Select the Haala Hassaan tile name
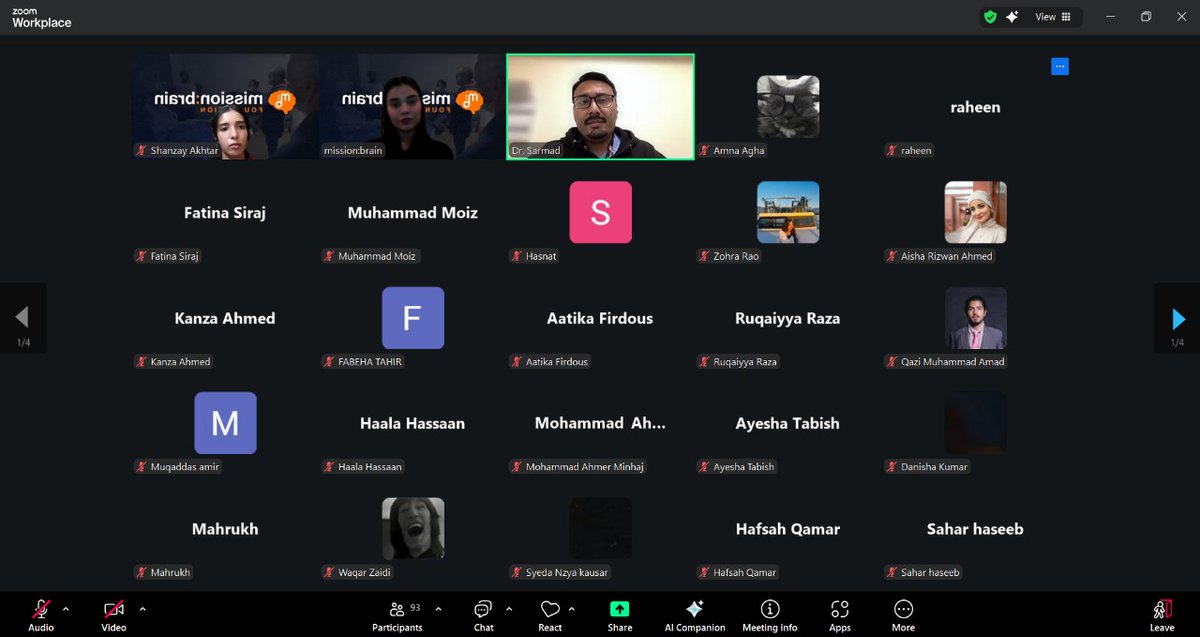Viewport: 1200px width, 637px height. [413, 423]
